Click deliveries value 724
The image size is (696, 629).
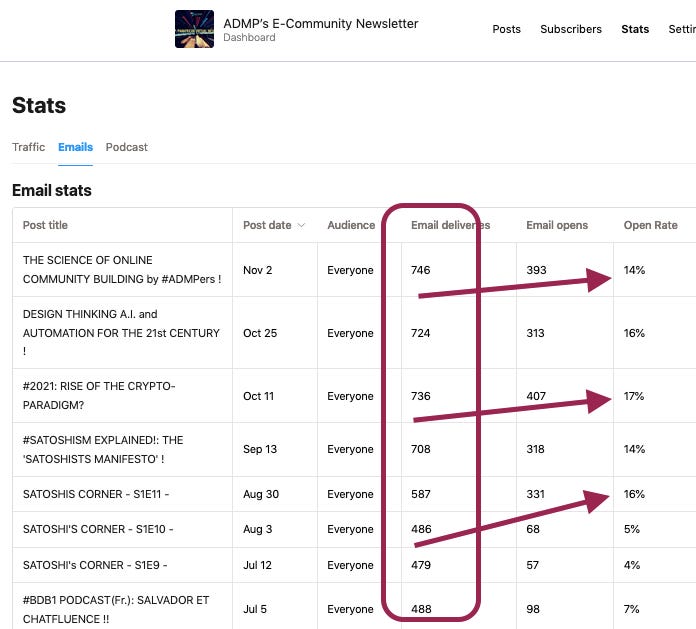click(420, 333)
